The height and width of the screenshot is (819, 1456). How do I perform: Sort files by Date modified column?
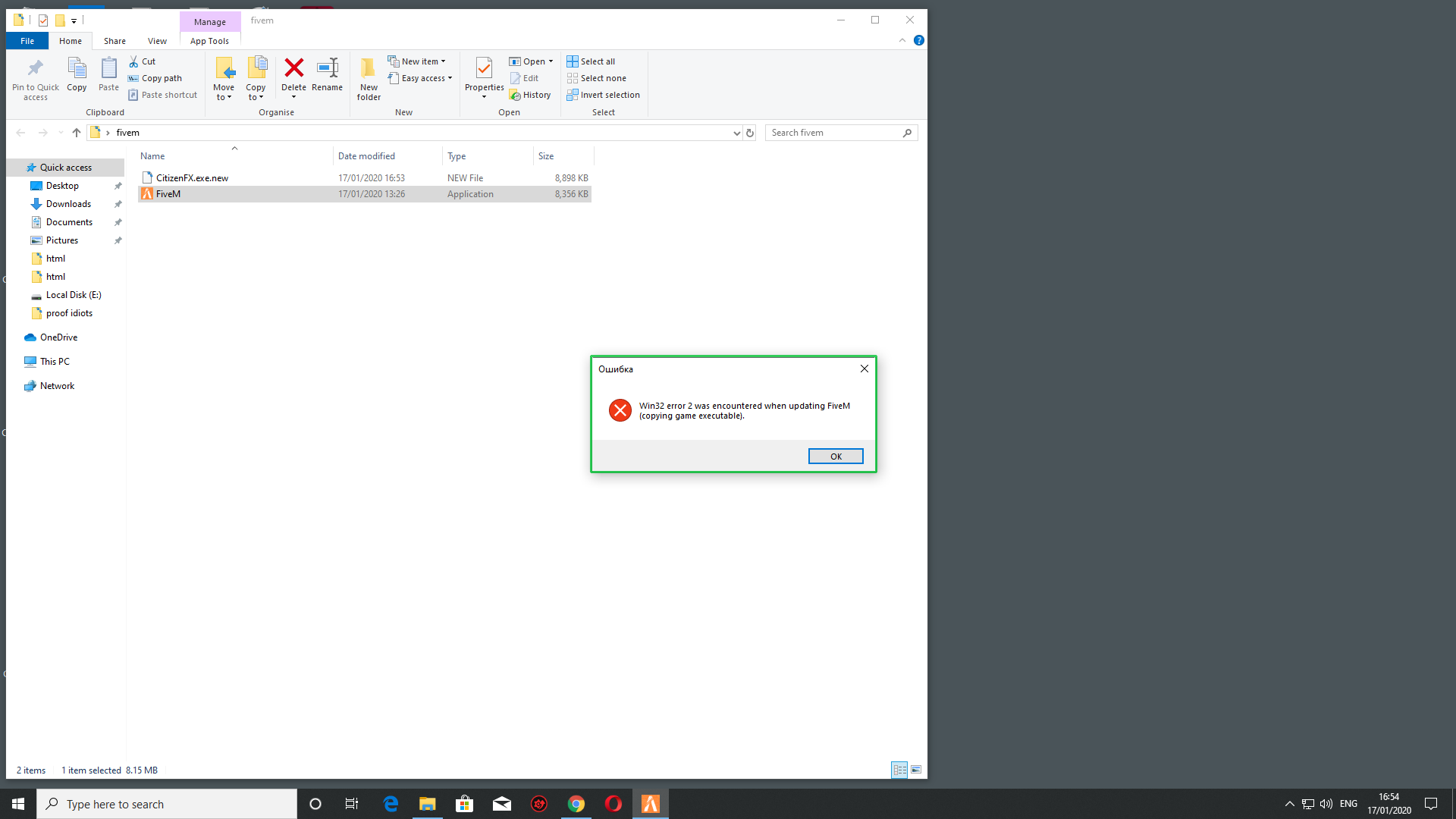click(x=366, y=156)
